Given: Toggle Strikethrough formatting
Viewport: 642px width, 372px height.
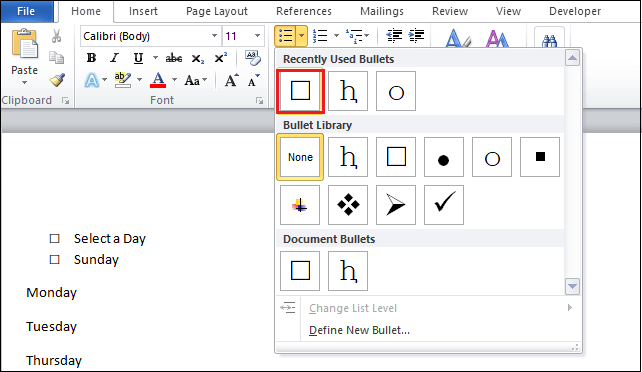Looking at the screenshot, I should 174,58.
